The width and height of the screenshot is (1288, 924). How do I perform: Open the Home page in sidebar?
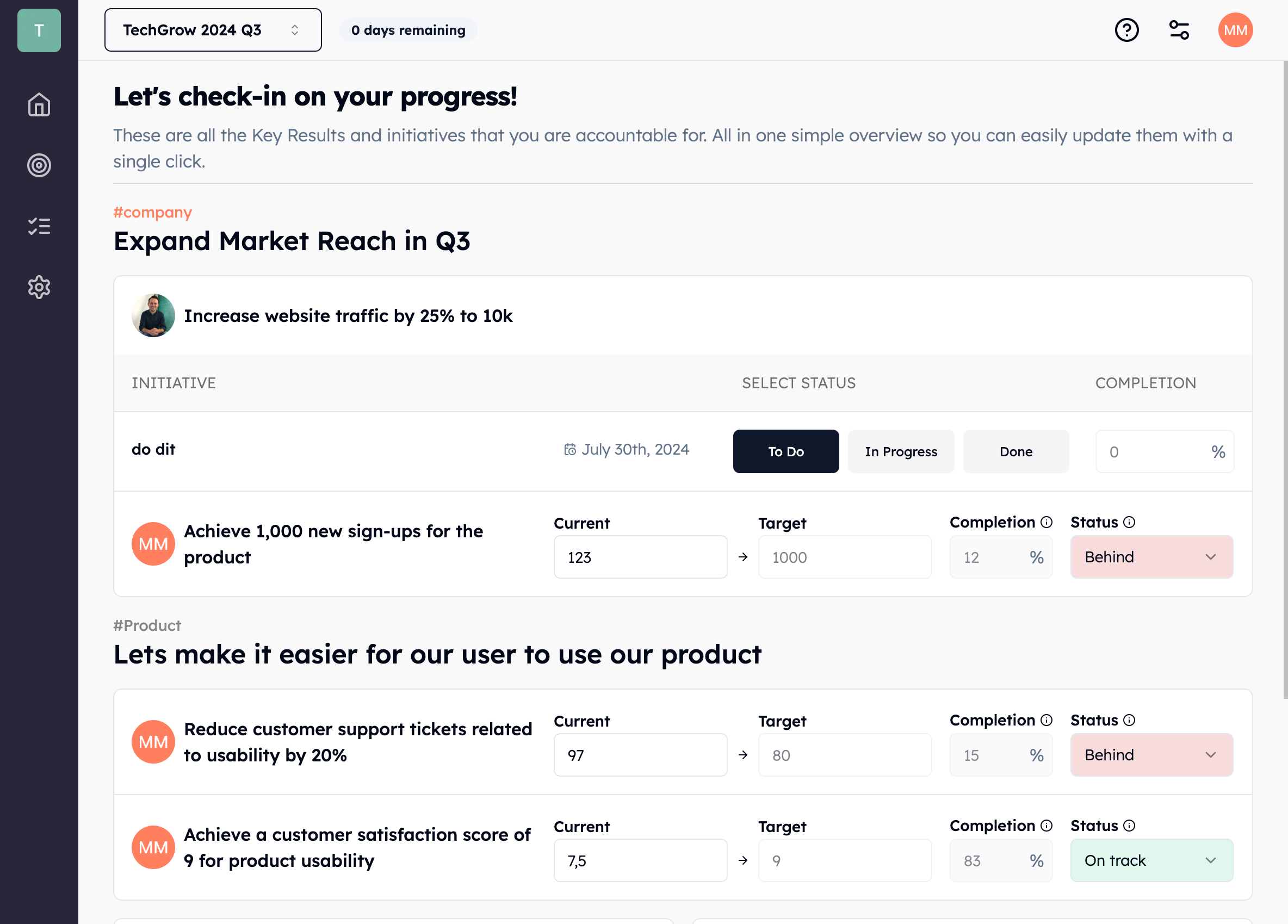tap(39, 105)
